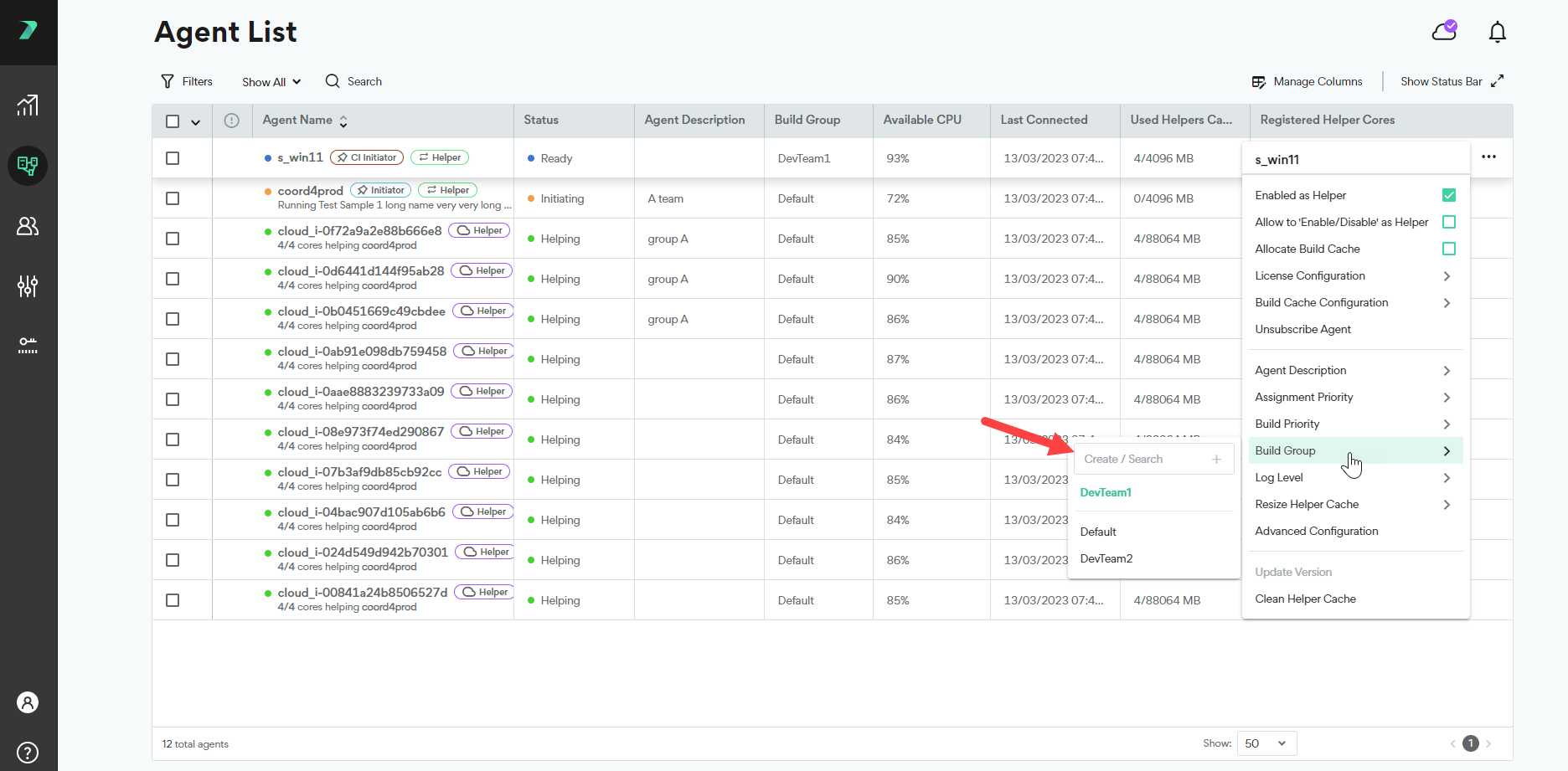Expand Assignment Priority submenu
The width and height of the screenshot is (1568, 771).
click(1355, 397)
